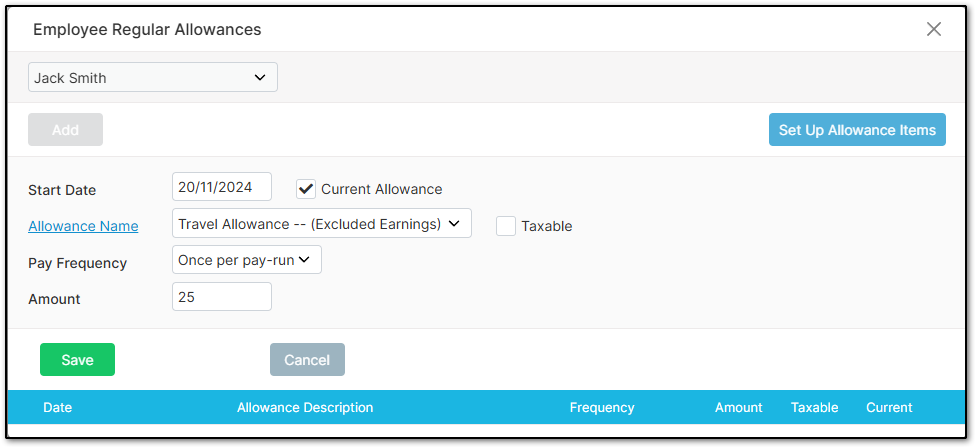The height and width of the screenshot is (448, 976).
Task: Open the Pay Frequency dropdown
Action: [246, 260]
